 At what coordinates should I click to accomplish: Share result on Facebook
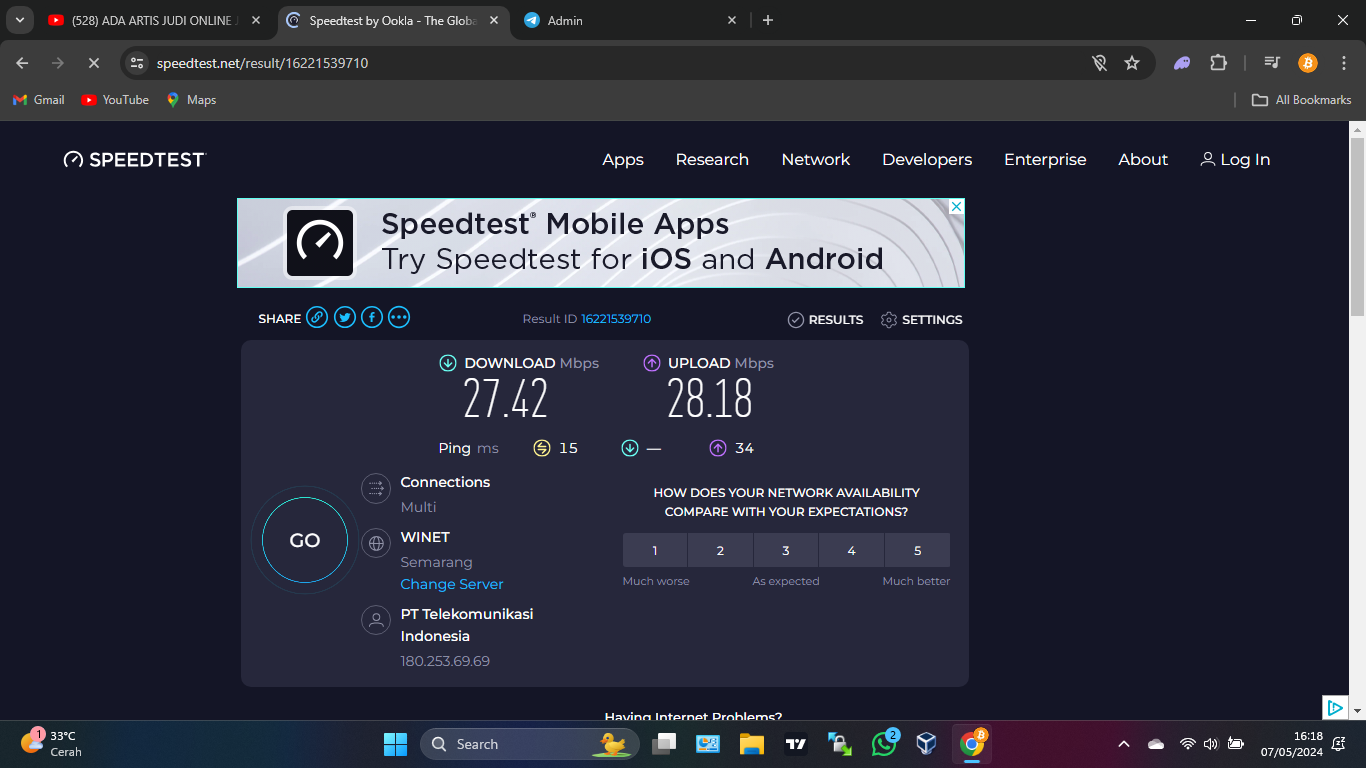point(372,318)
